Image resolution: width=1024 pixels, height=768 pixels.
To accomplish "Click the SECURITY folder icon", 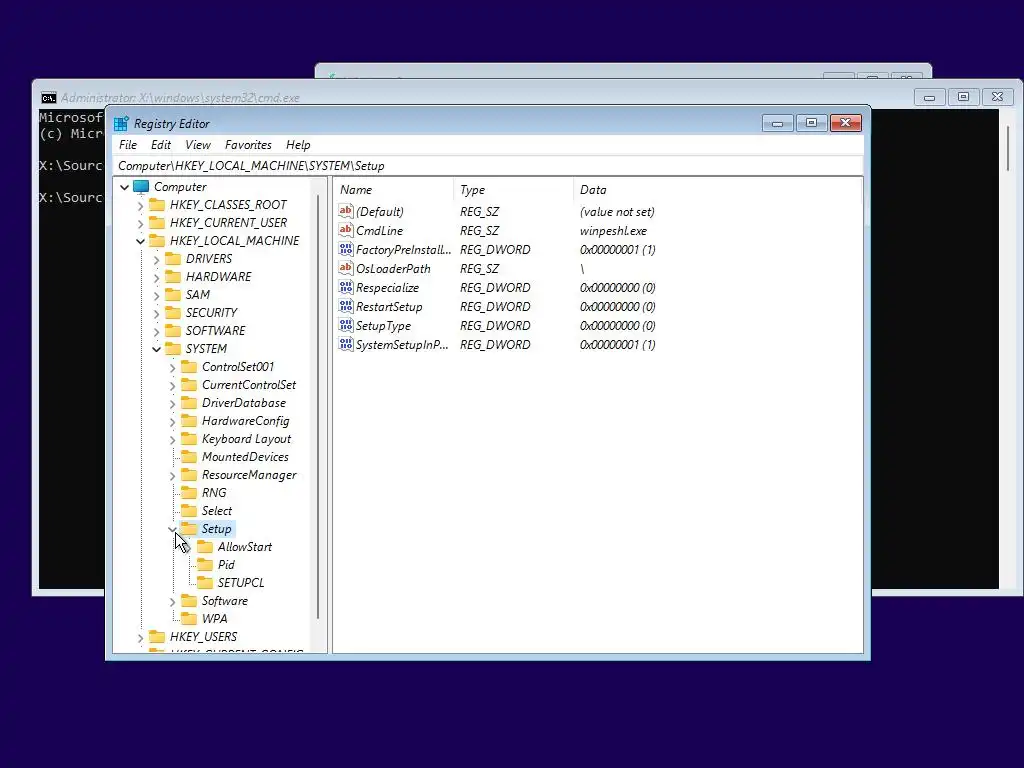I will (173, 313).
